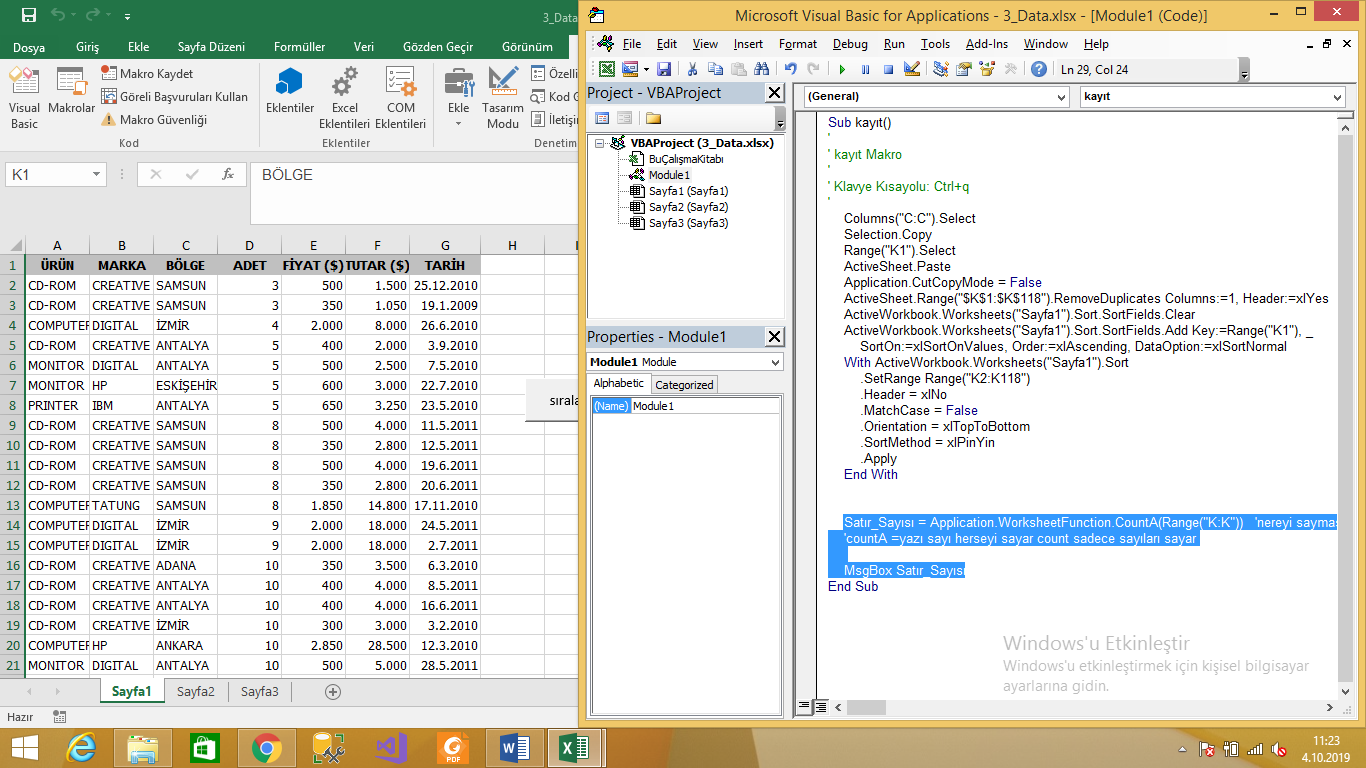Click the Reset stop icon
This screenshot has width=1366, height=768.
tap(888, 69)
